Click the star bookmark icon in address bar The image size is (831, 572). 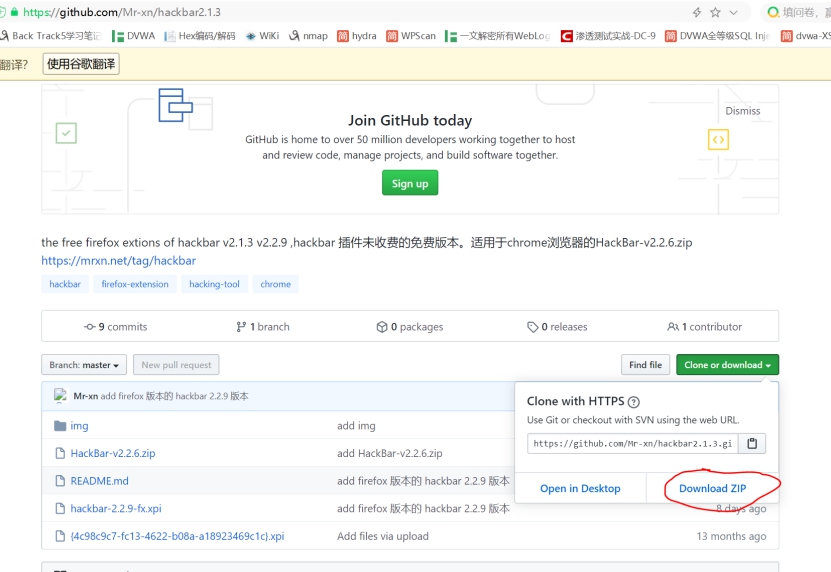pos(715,12)
